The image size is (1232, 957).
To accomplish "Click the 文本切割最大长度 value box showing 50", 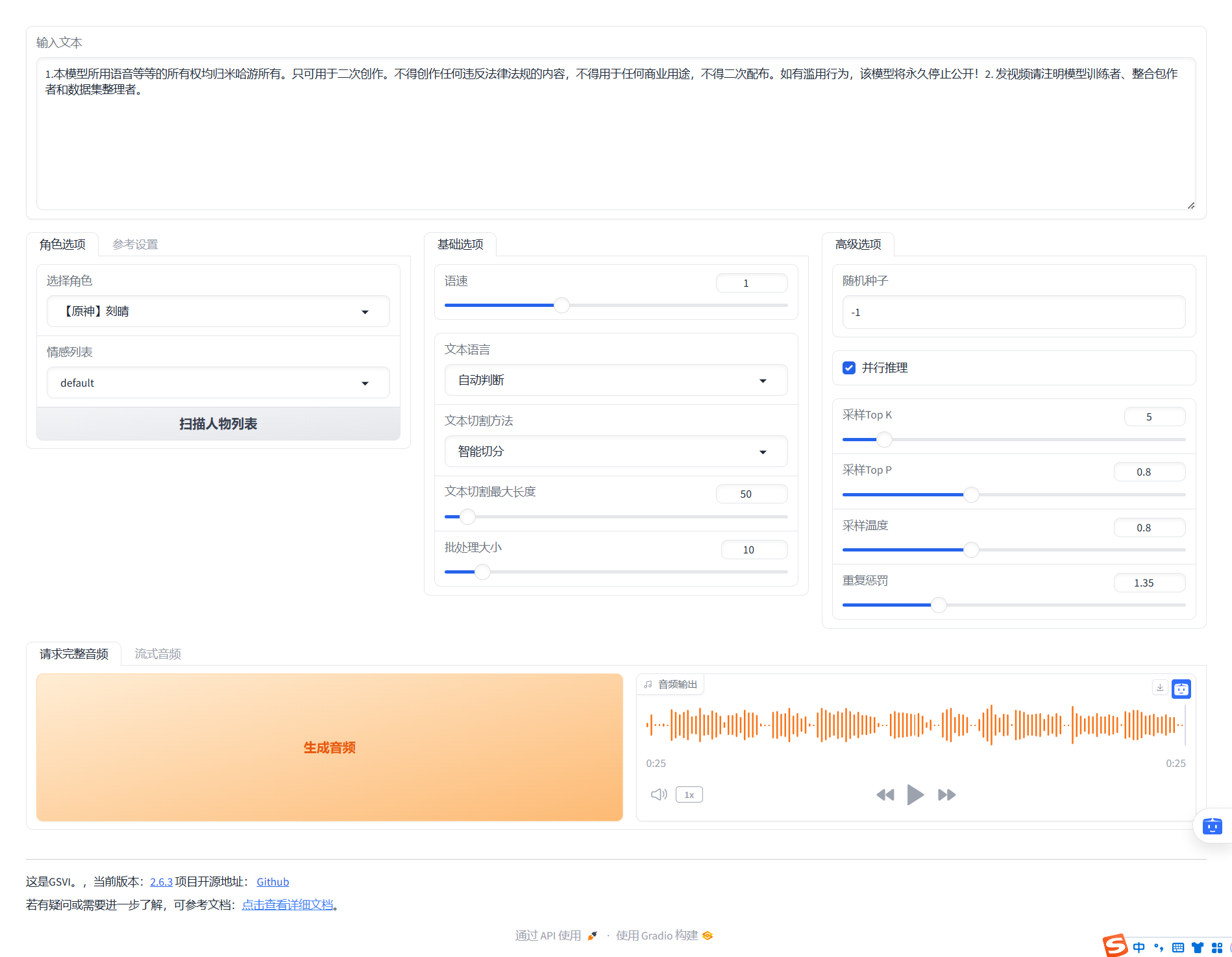I will [752, 494].
